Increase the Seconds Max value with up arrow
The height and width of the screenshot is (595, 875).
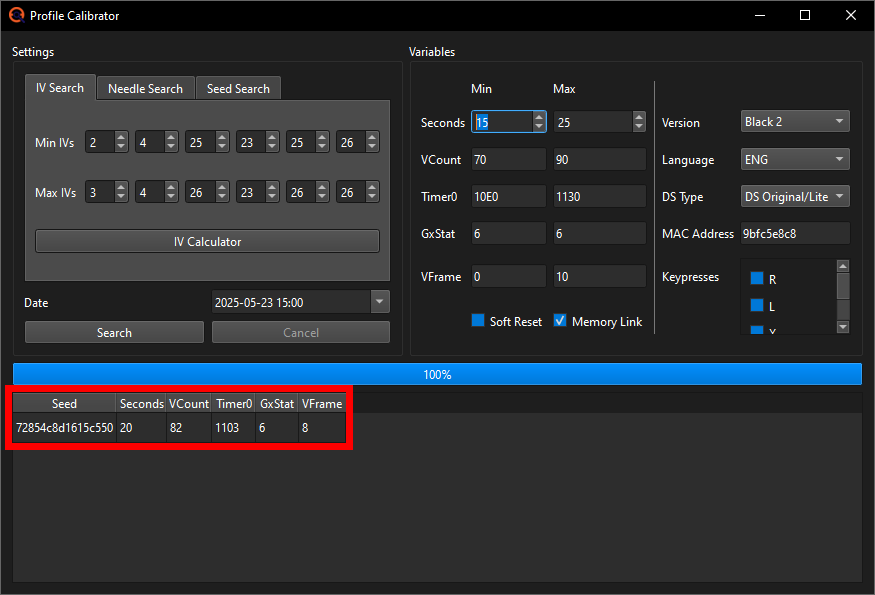coord(639,117)
